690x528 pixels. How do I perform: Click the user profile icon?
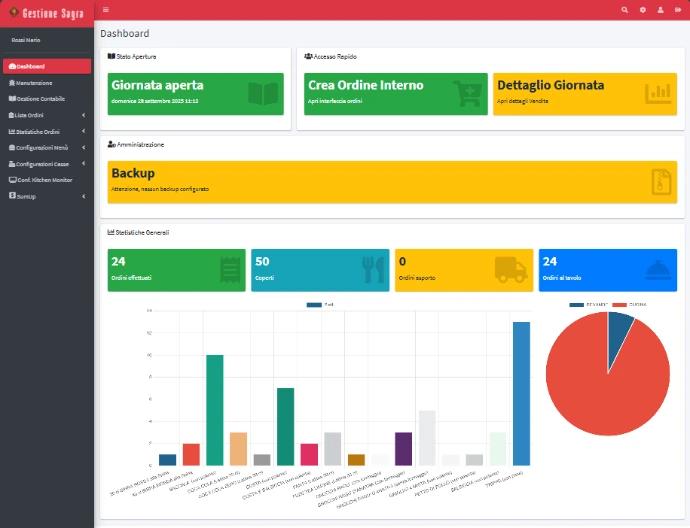660,9
